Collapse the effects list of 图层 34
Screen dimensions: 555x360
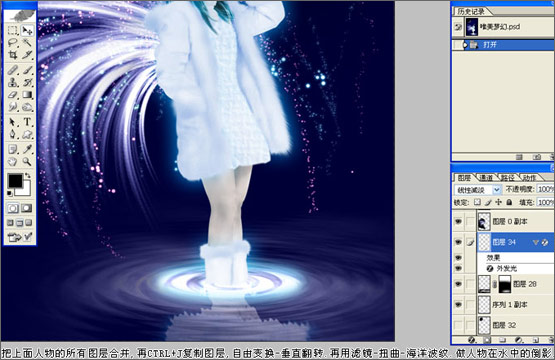535,242
